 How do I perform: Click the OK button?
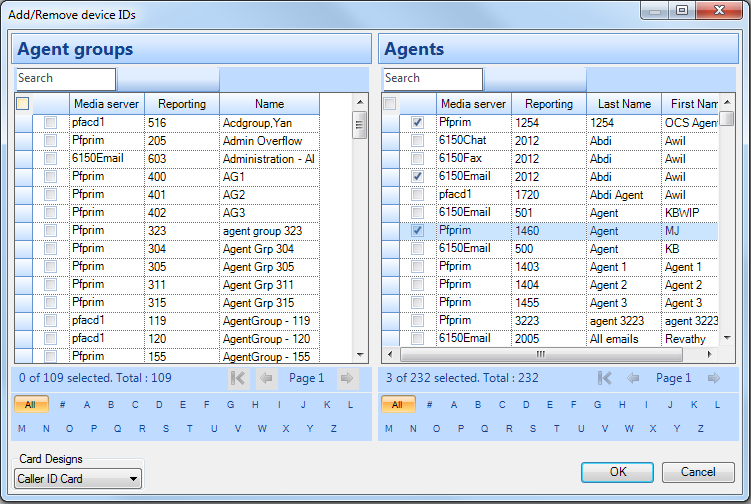[x=617, y=472]
